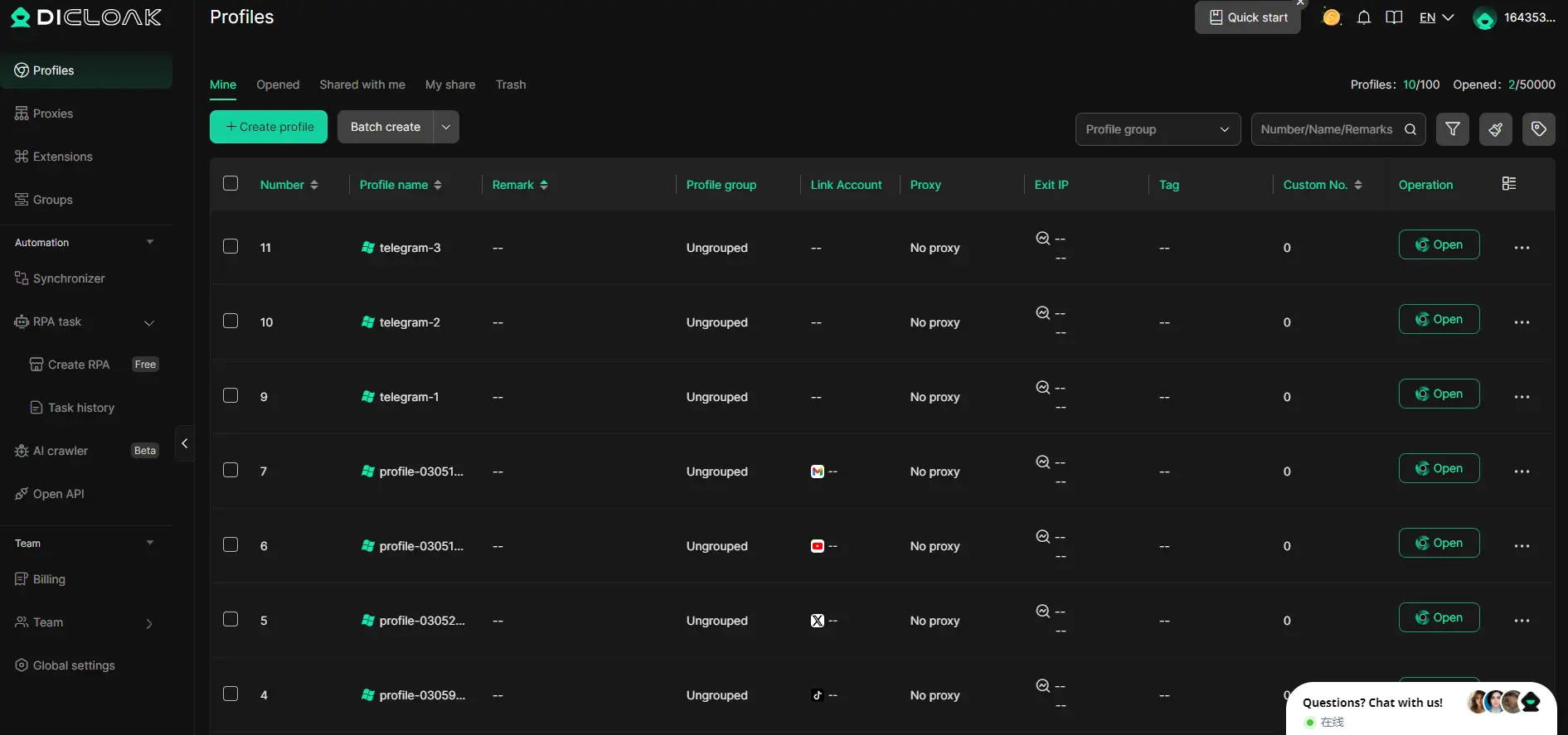Open the telegram-1 profile
The width and height of the screenshot is (1568, 735).
pos(1439,394)
